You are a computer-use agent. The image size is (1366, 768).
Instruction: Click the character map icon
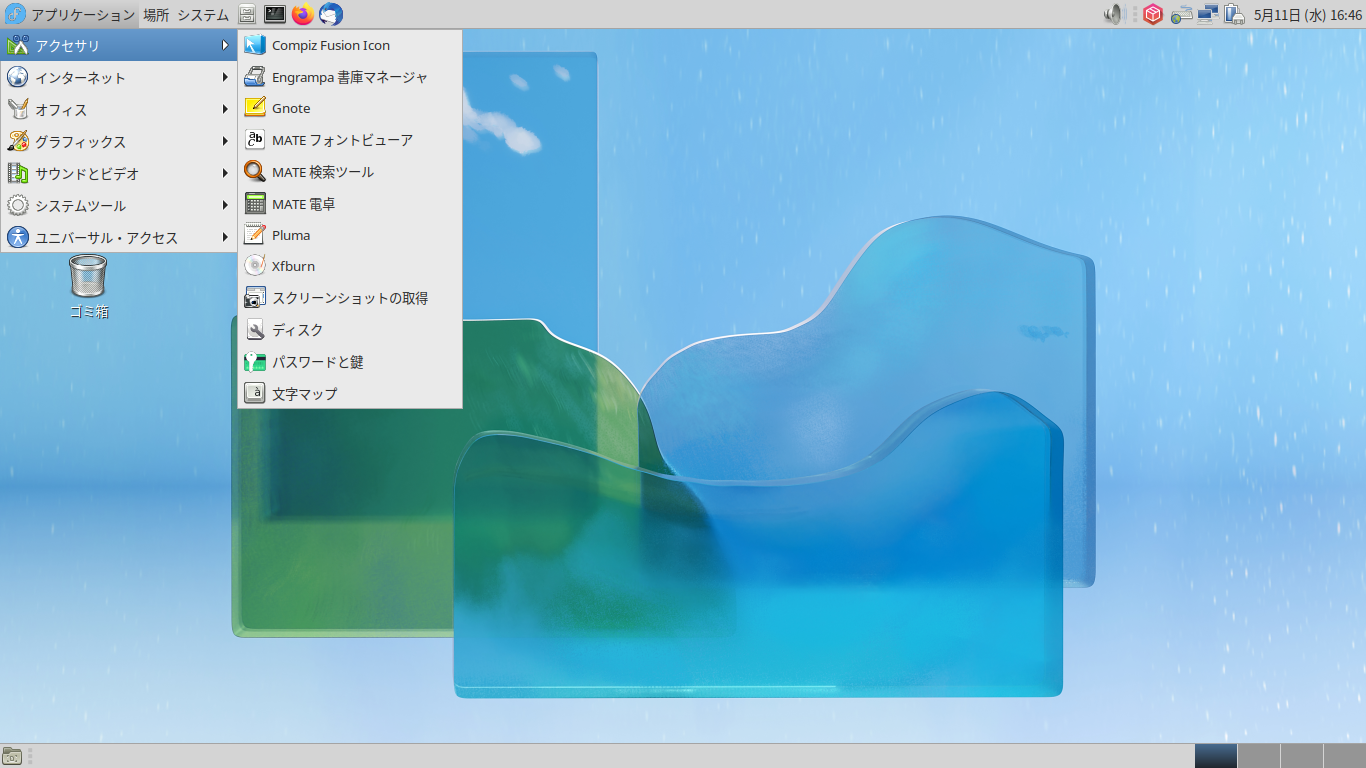255,393
